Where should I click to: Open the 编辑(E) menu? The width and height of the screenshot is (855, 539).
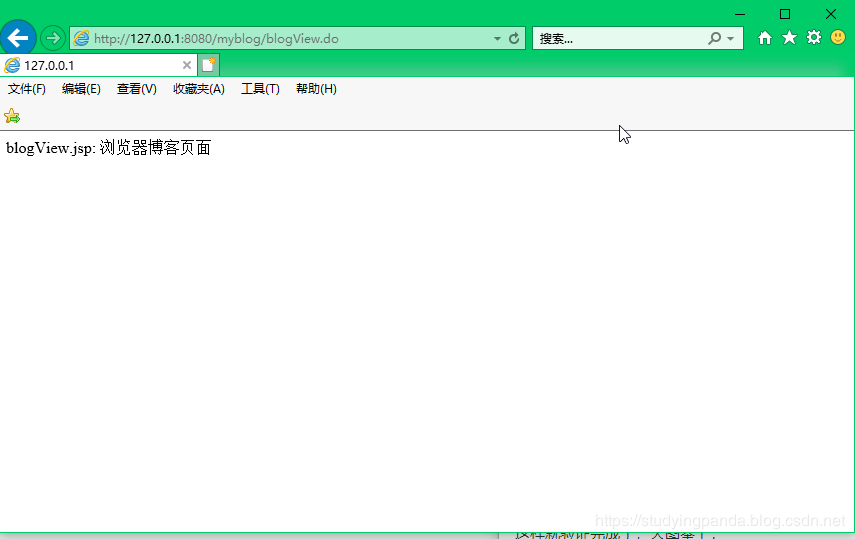(x=81, y=89)
